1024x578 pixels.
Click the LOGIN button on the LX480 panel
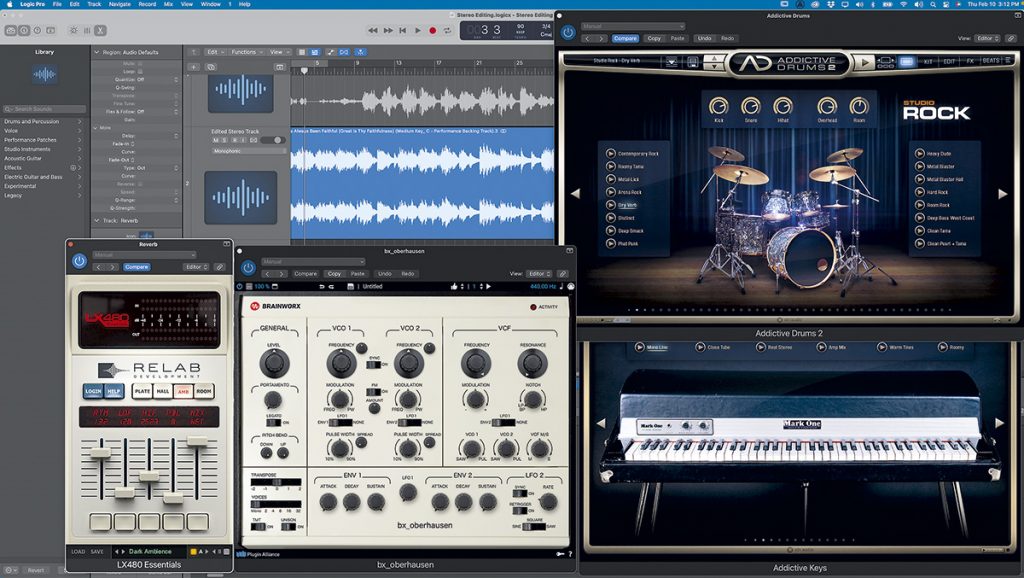93,391
